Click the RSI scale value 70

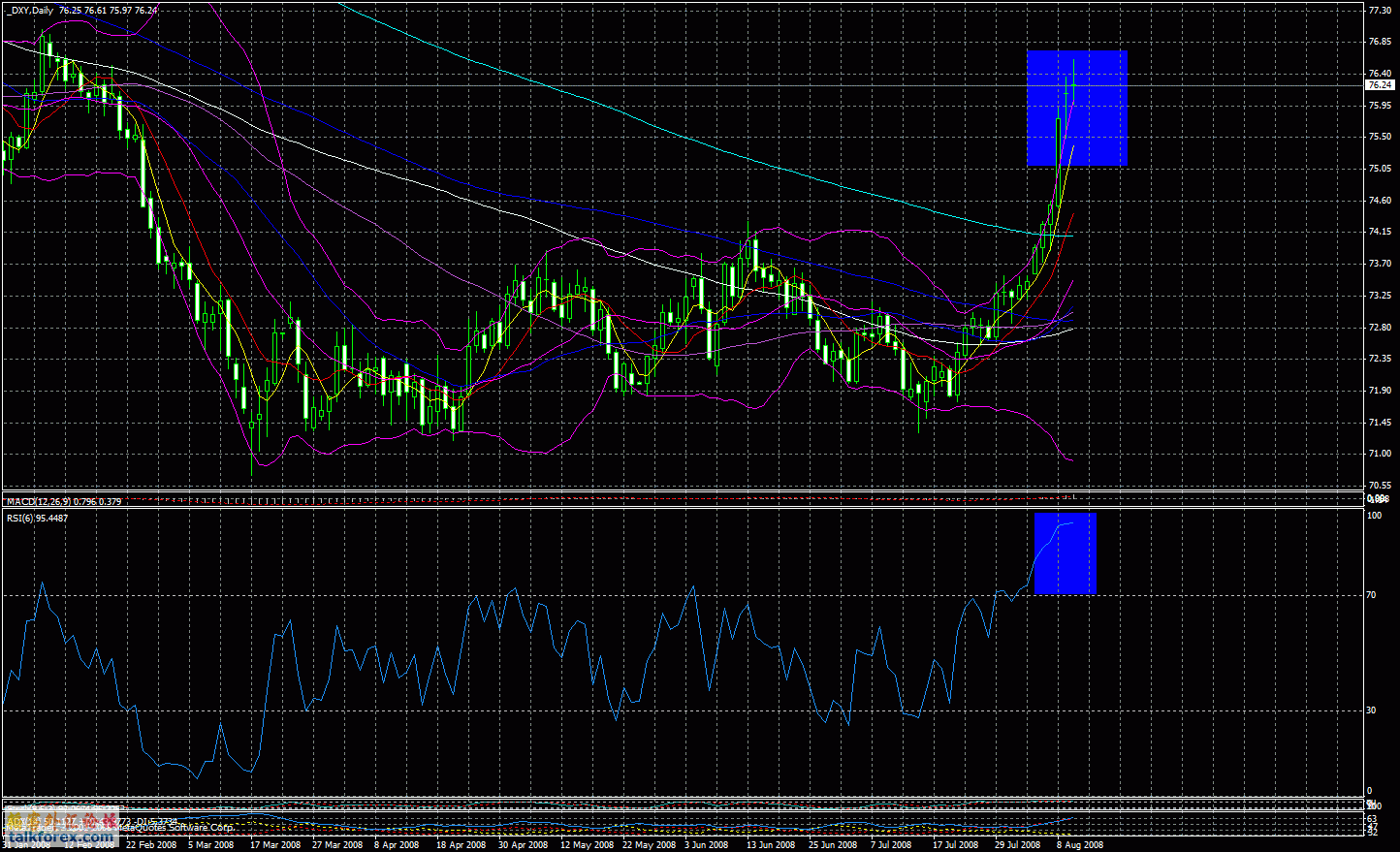pos(1371,595)
